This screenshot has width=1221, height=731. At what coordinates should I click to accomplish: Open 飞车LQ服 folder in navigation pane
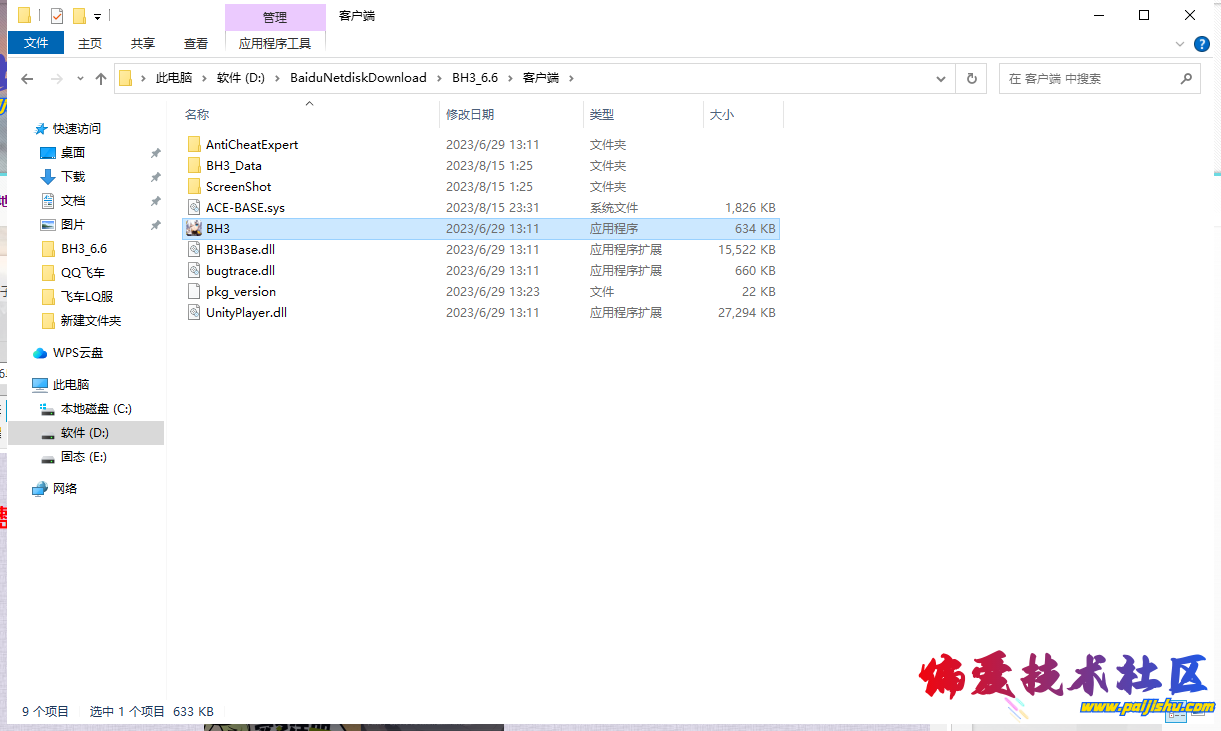click(87, 297)
